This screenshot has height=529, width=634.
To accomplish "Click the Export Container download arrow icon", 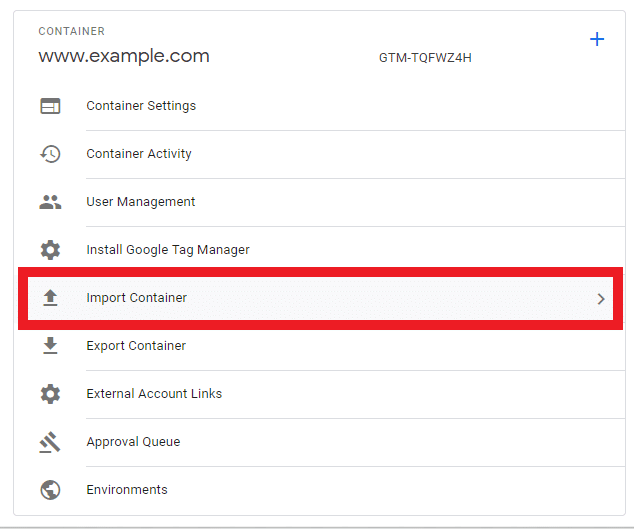I will pyautogui.click(x=50, y=346).
